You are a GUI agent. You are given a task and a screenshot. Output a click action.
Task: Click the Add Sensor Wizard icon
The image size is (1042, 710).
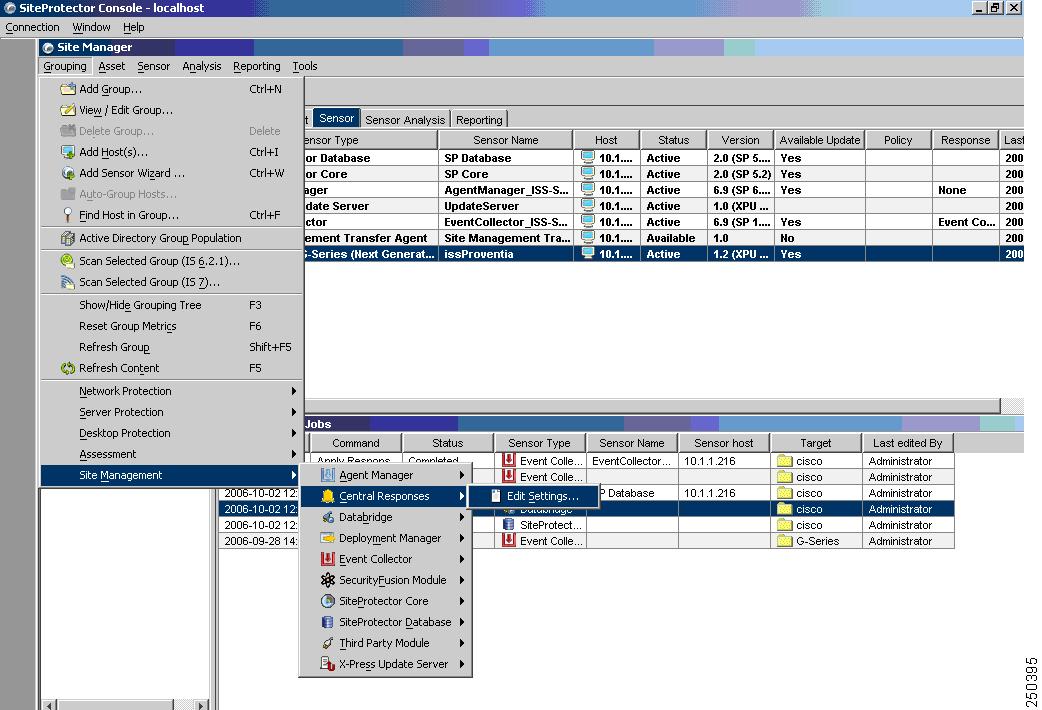click(x=68, y=174)
